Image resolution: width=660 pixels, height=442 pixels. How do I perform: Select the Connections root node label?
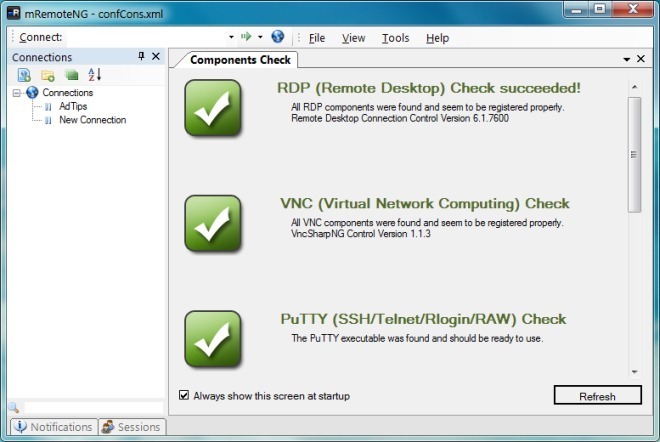(x=68, y=93)
